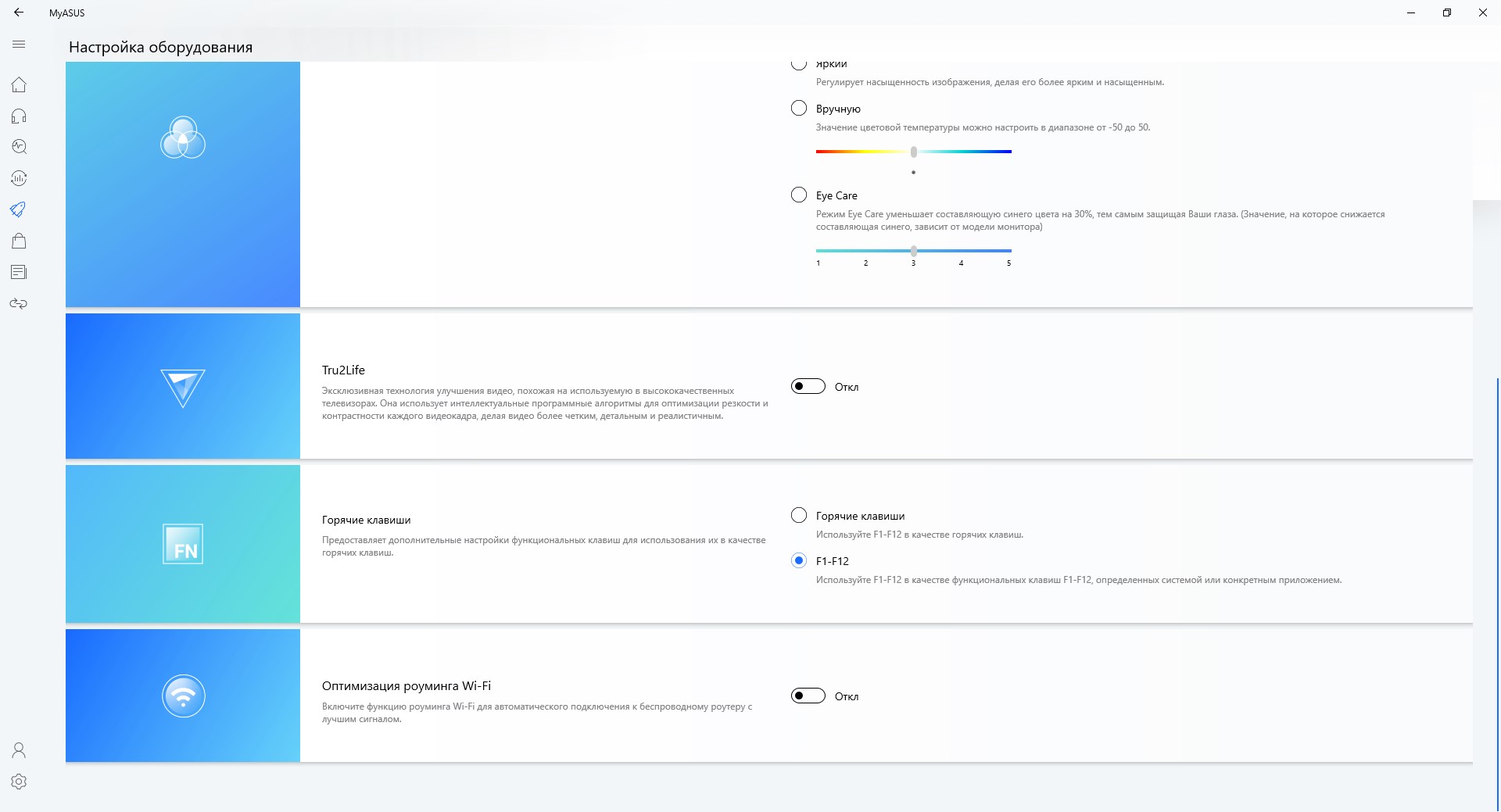This screenshot has width=1501, height=812.
Task: Click the color temperature slider handle
Action: [x=913, y=152]
